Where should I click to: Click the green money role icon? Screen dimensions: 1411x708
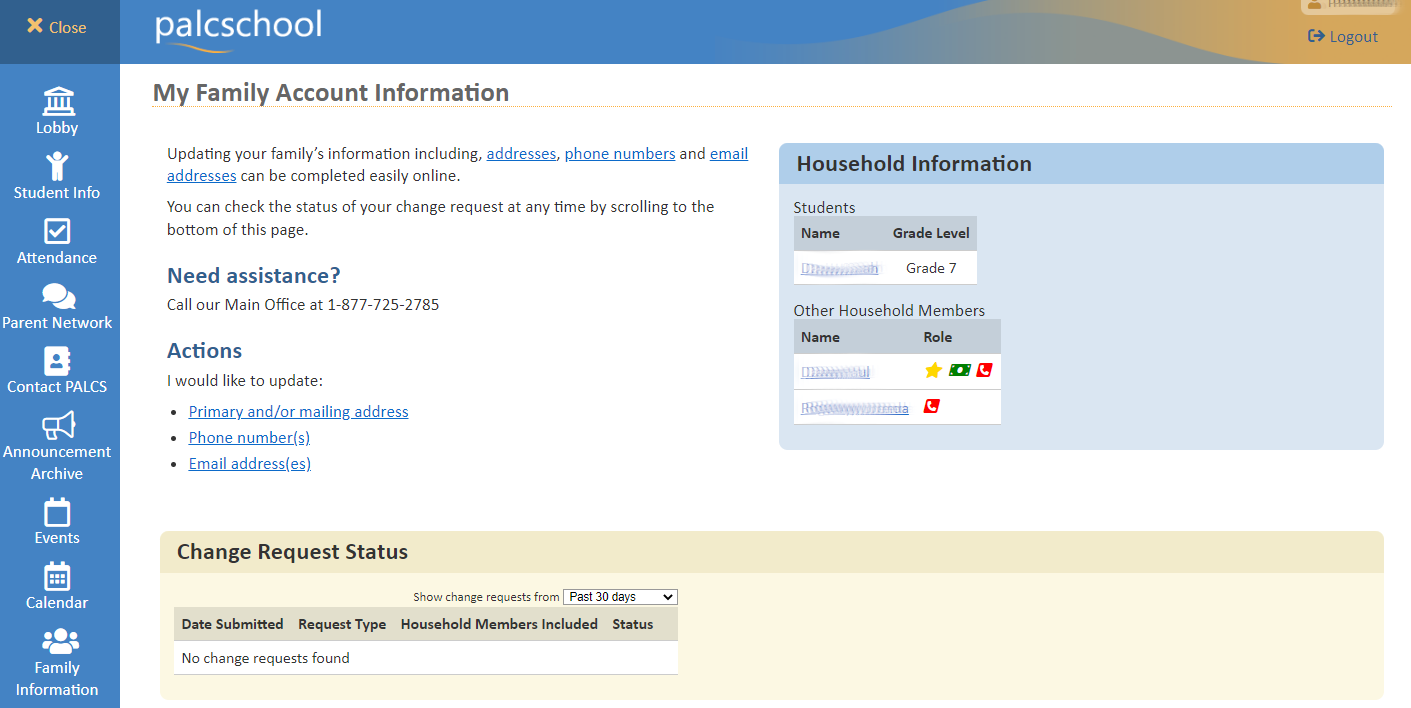point(960,370)
